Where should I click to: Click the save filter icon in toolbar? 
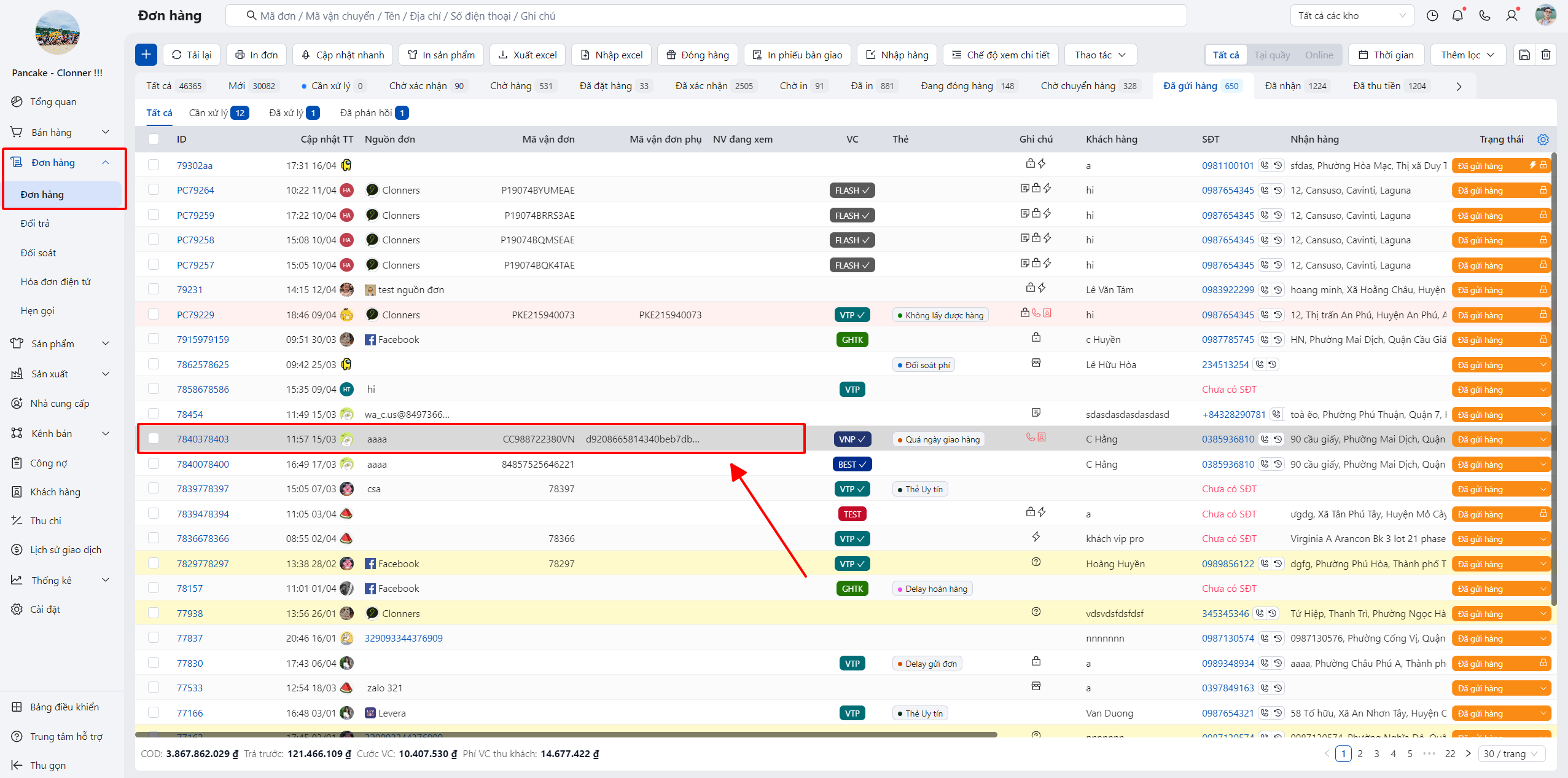tap(1524, 55)
